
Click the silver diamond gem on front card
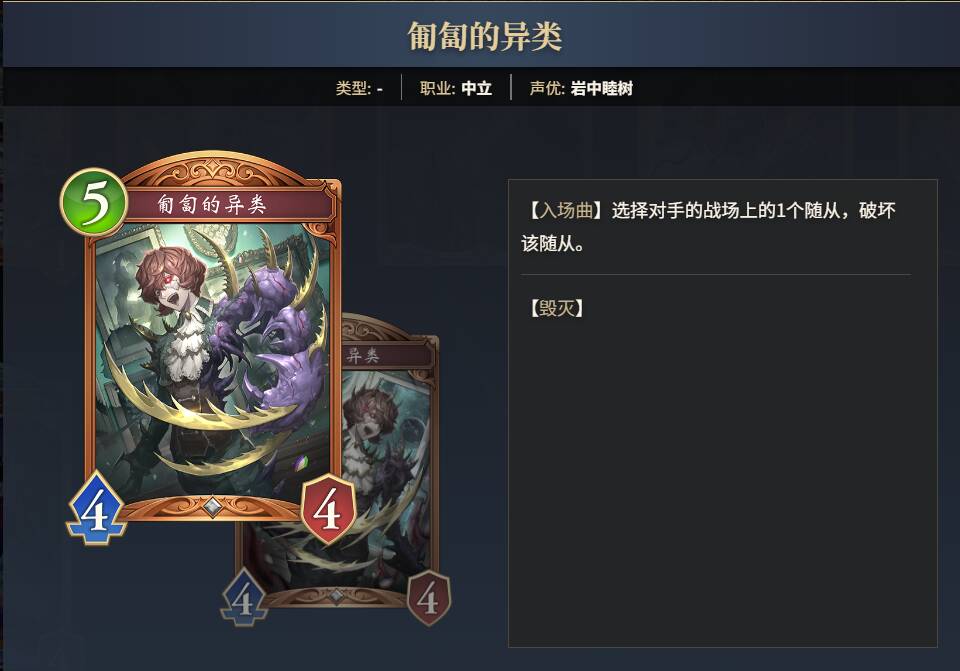pos(212,506)
